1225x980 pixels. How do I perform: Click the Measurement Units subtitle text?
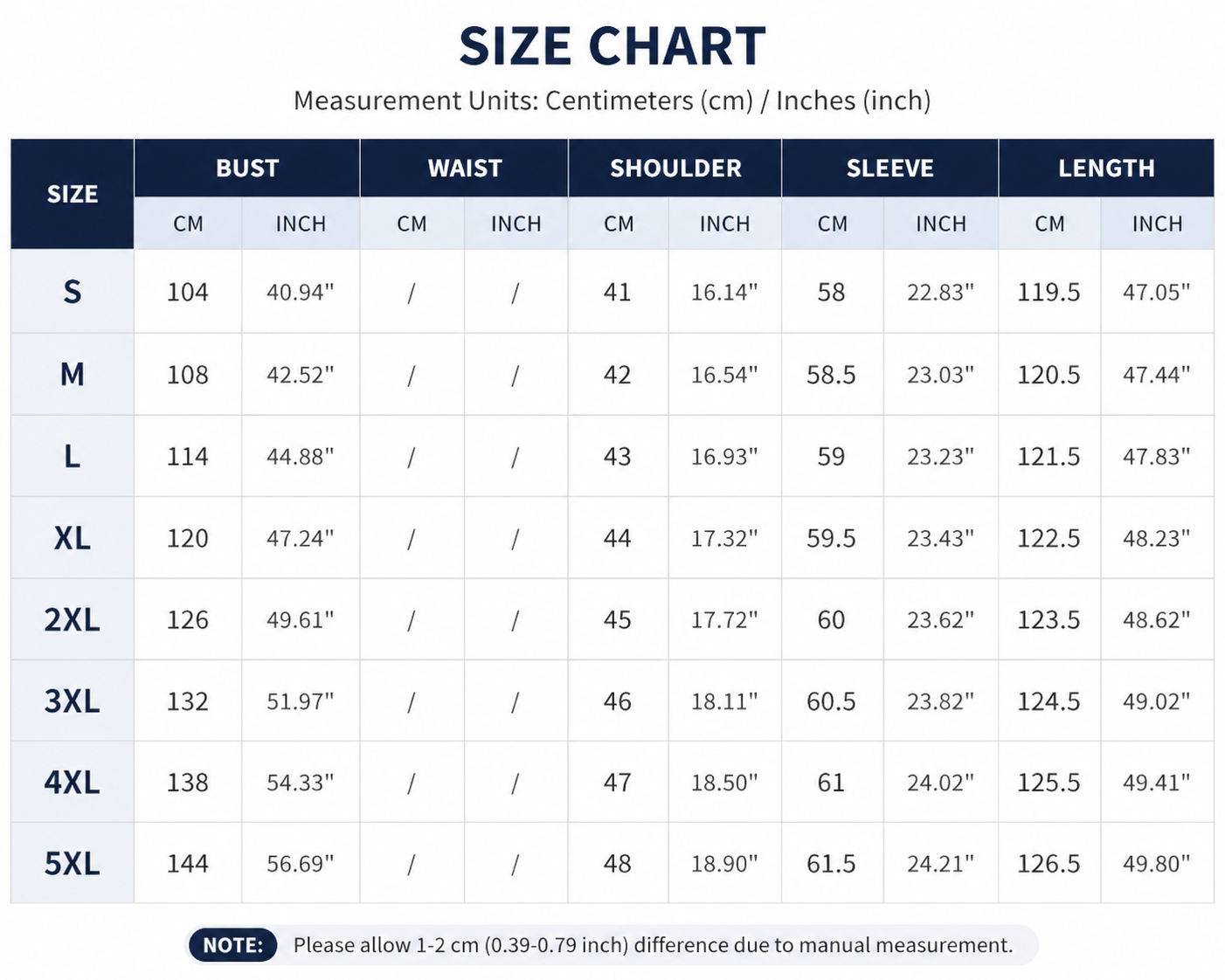pos(612,100)
